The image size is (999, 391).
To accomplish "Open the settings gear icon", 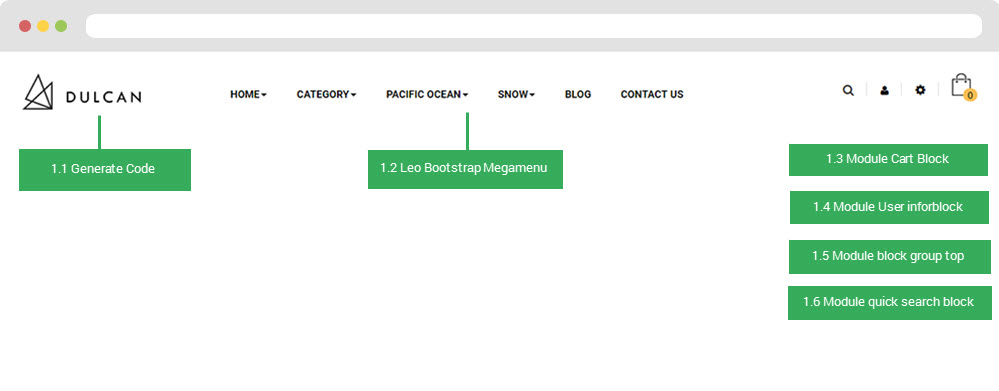I will (x=920, y=90).
